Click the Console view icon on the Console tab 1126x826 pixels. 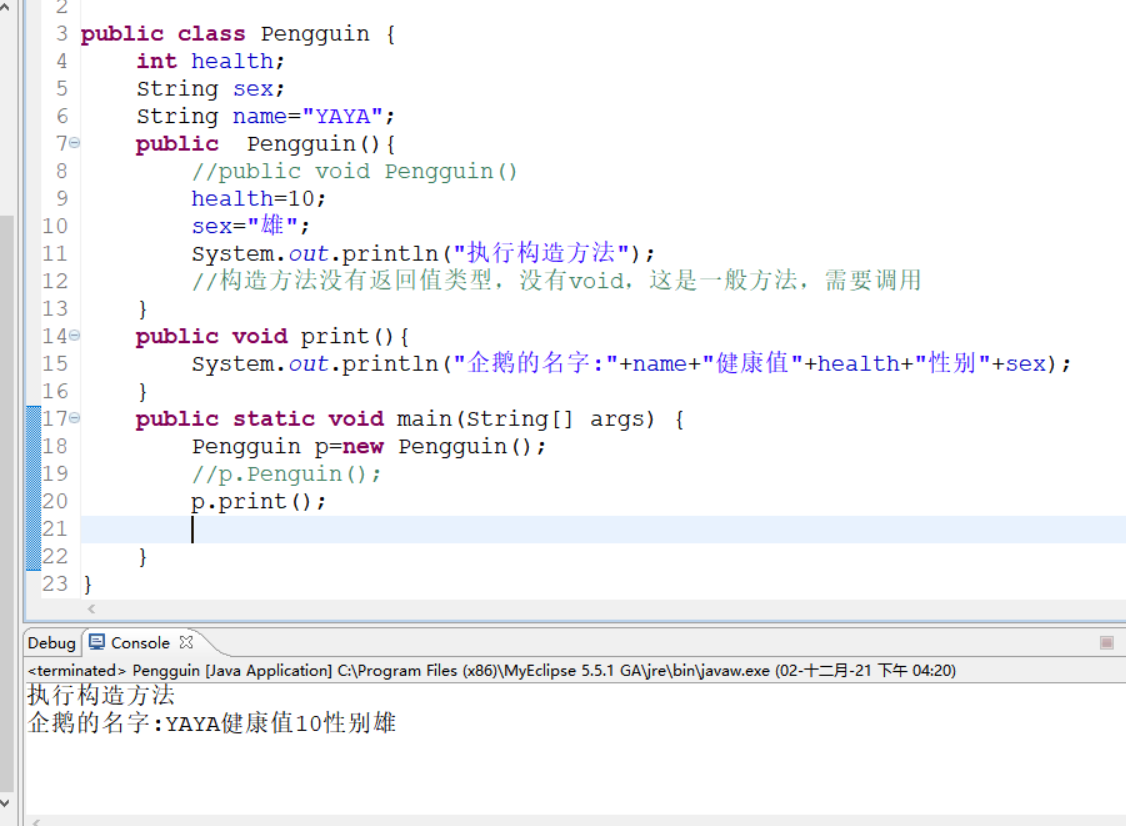coord(95,643)
